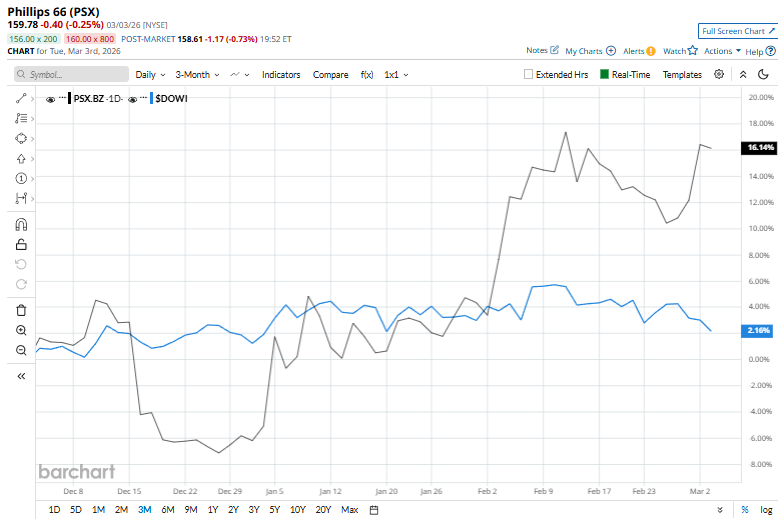Viewport: 778px width, 522px height.
Task: Select the shapes drawing tool
Action: [21, 138]
